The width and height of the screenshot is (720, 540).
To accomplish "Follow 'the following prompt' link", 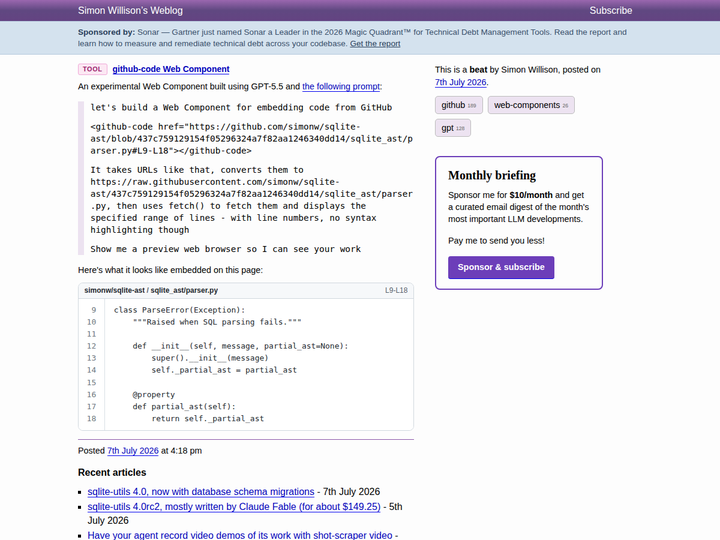I will [x=341, y=86].
